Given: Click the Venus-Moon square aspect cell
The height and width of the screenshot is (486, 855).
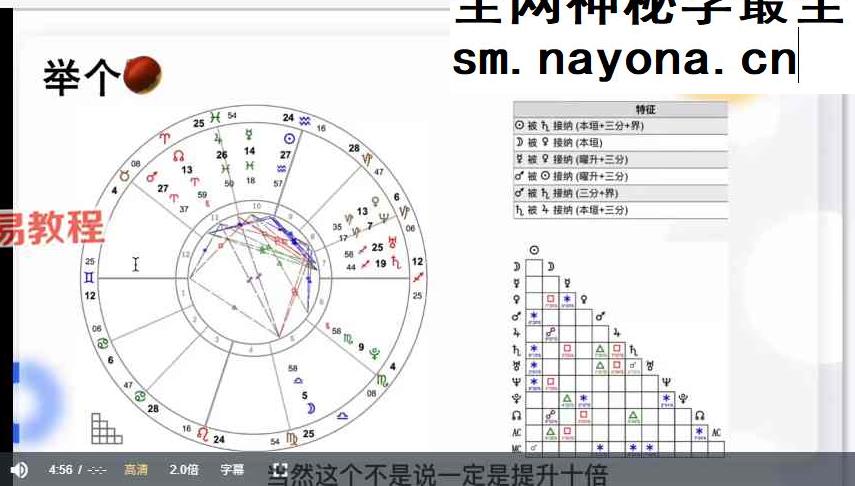Looking at the screenshot, I should tap(551, 301).
